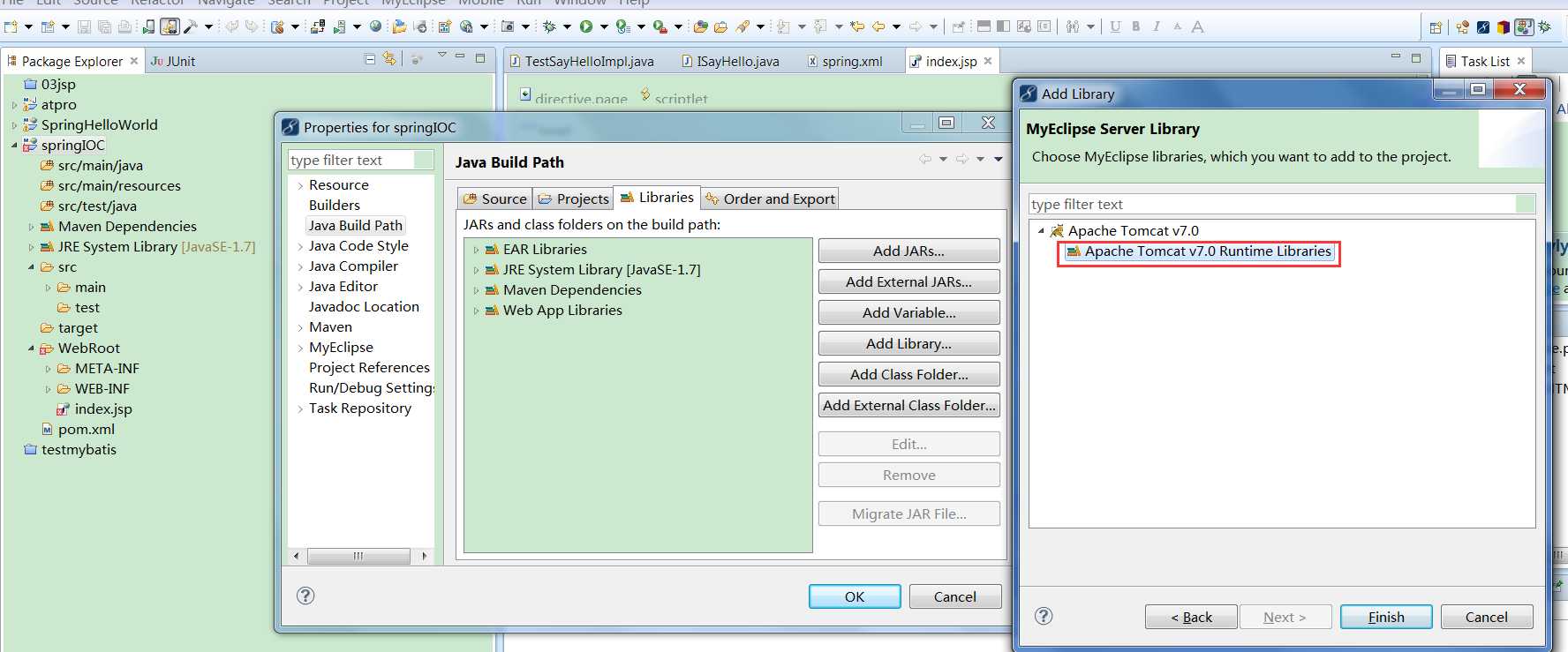
Task: Click OK in Properties dialog
Action: (855, 596)
